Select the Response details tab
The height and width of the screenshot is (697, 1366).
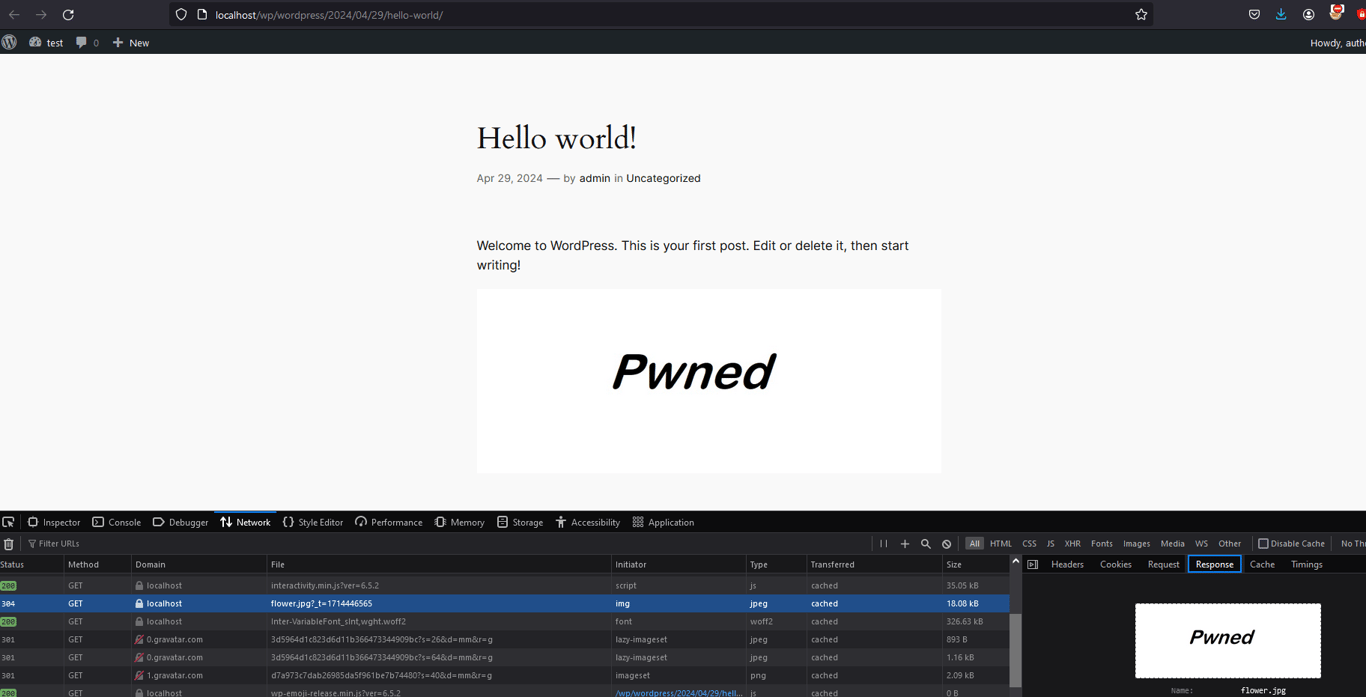1214,565
